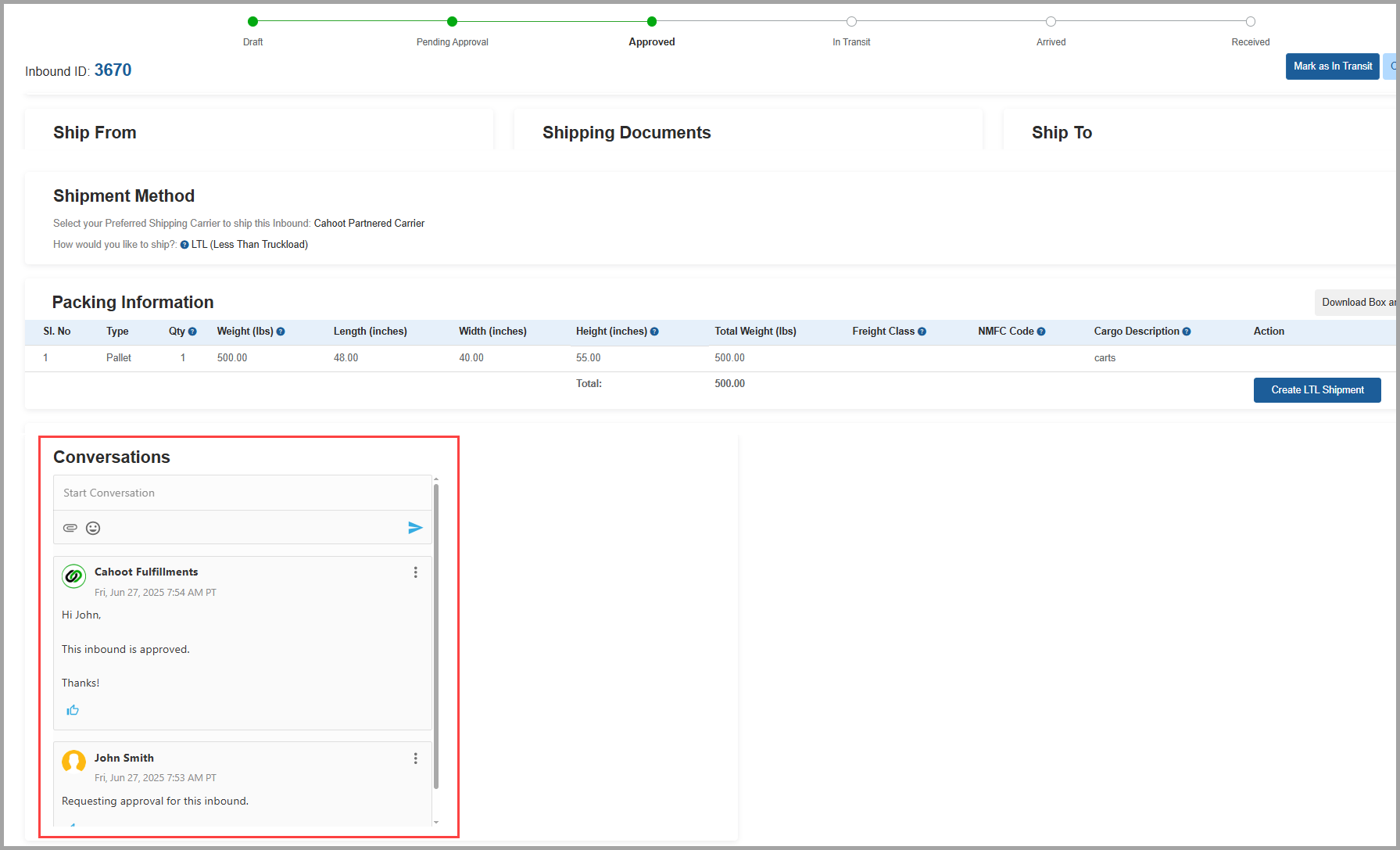
Task: Click Mark as In Transit button
Action: pyautogui.click(x=1333, y=66)
